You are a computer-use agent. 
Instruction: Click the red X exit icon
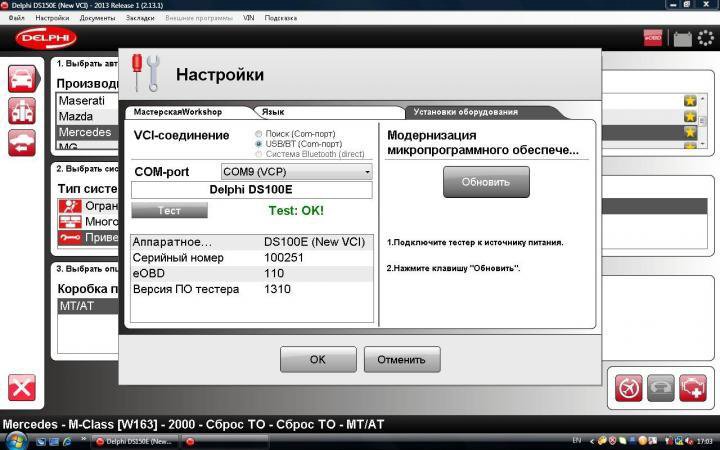click(x=22, y=387)
